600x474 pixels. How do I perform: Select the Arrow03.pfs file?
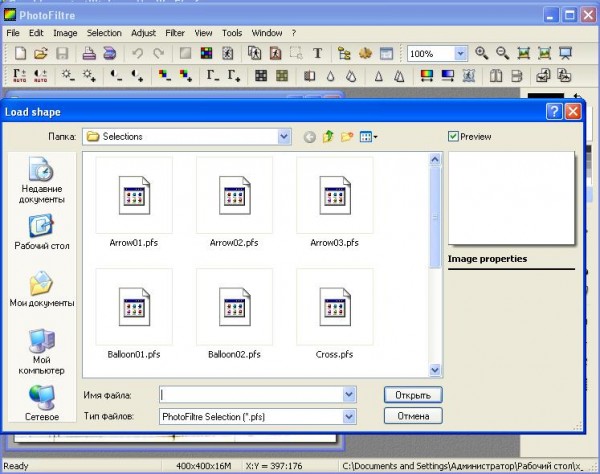point(334,202)
